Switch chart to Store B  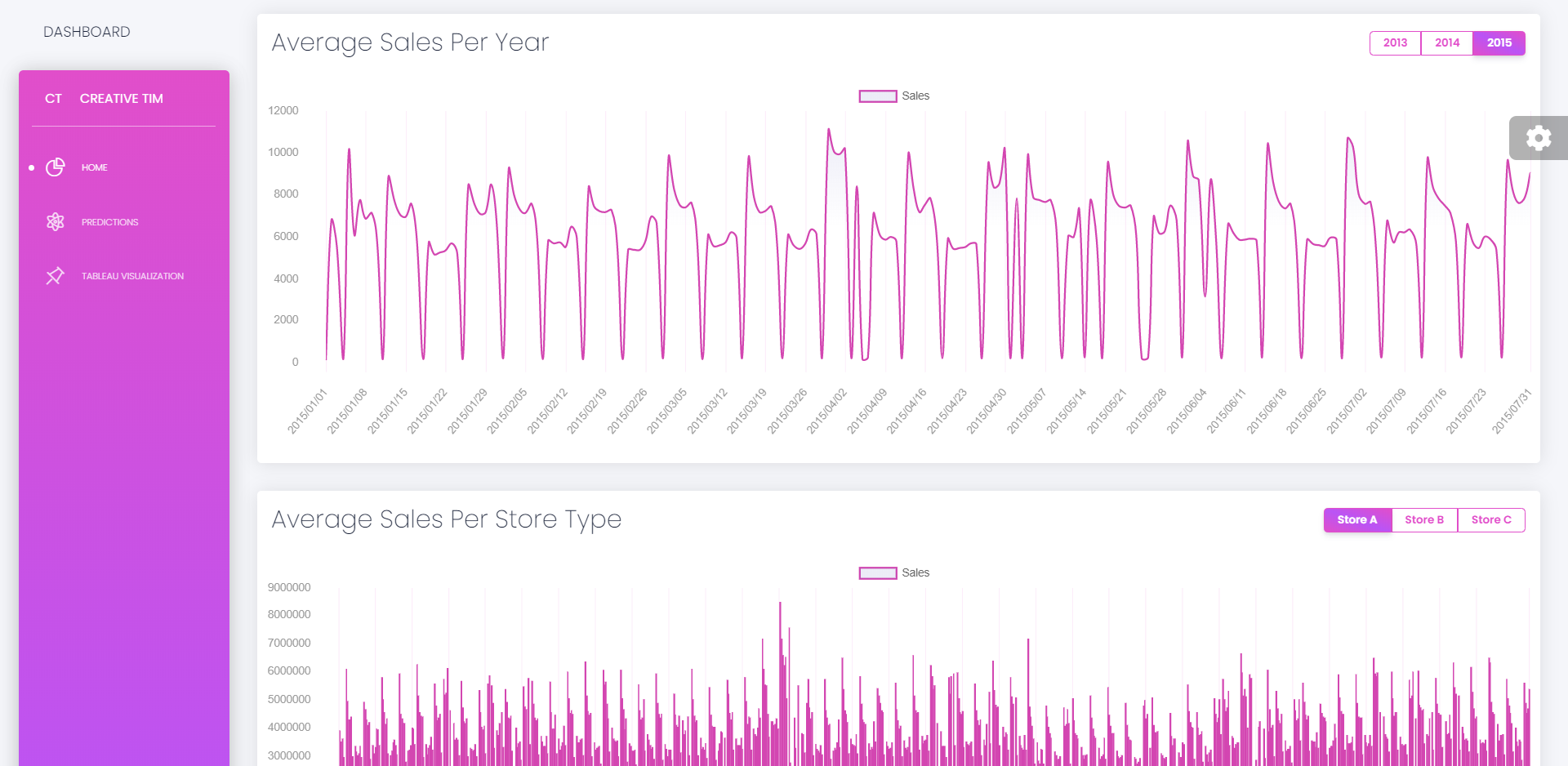pyautogui.click(x=1424, y=520)
